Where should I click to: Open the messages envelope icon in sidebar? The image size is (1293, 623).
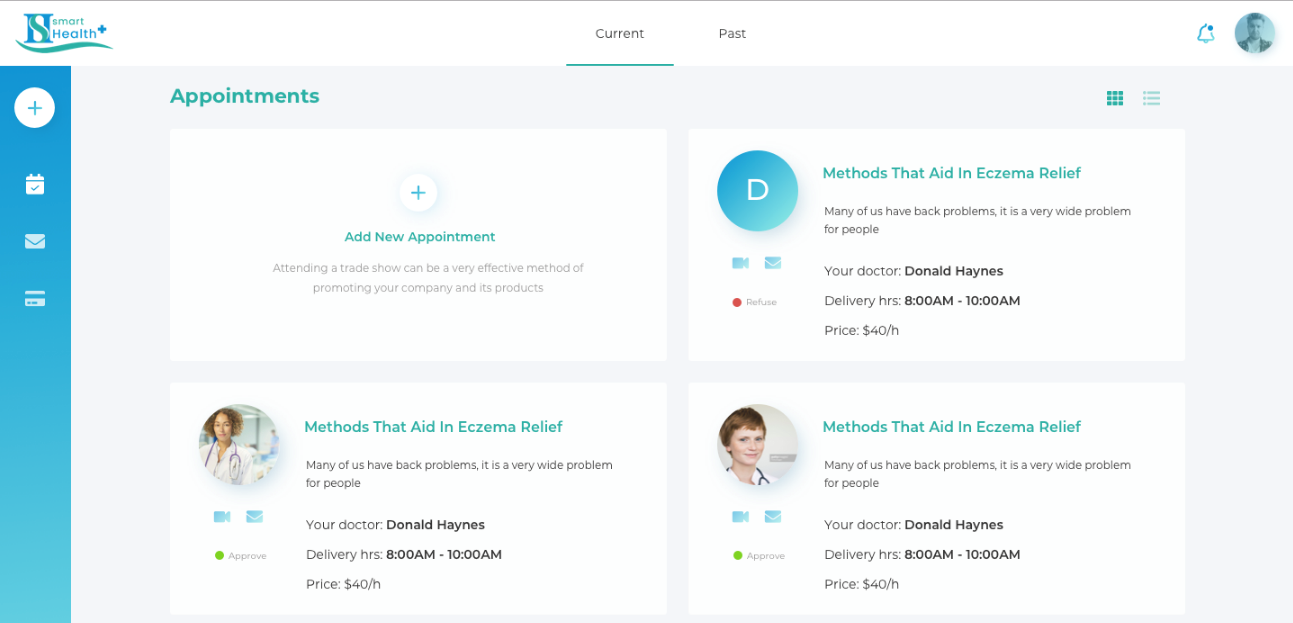click(35, 241)
